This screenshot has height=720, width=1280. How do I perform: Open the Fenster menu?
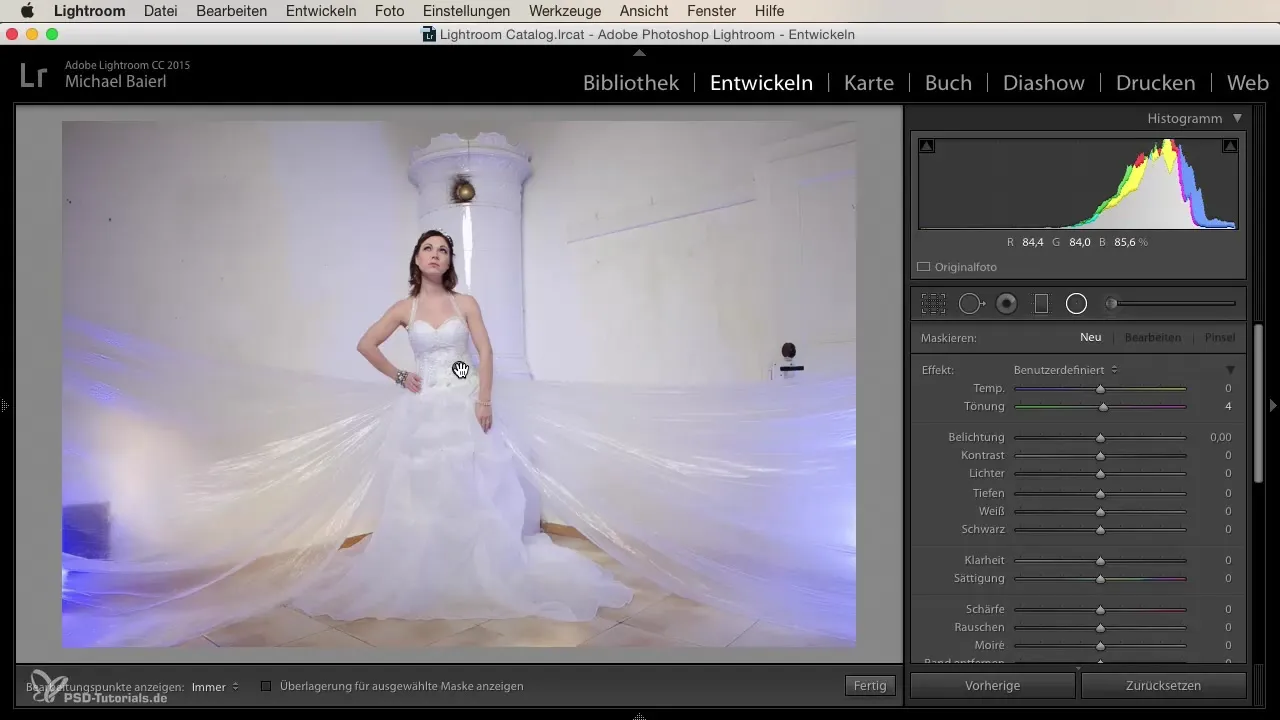pos(711,11)
